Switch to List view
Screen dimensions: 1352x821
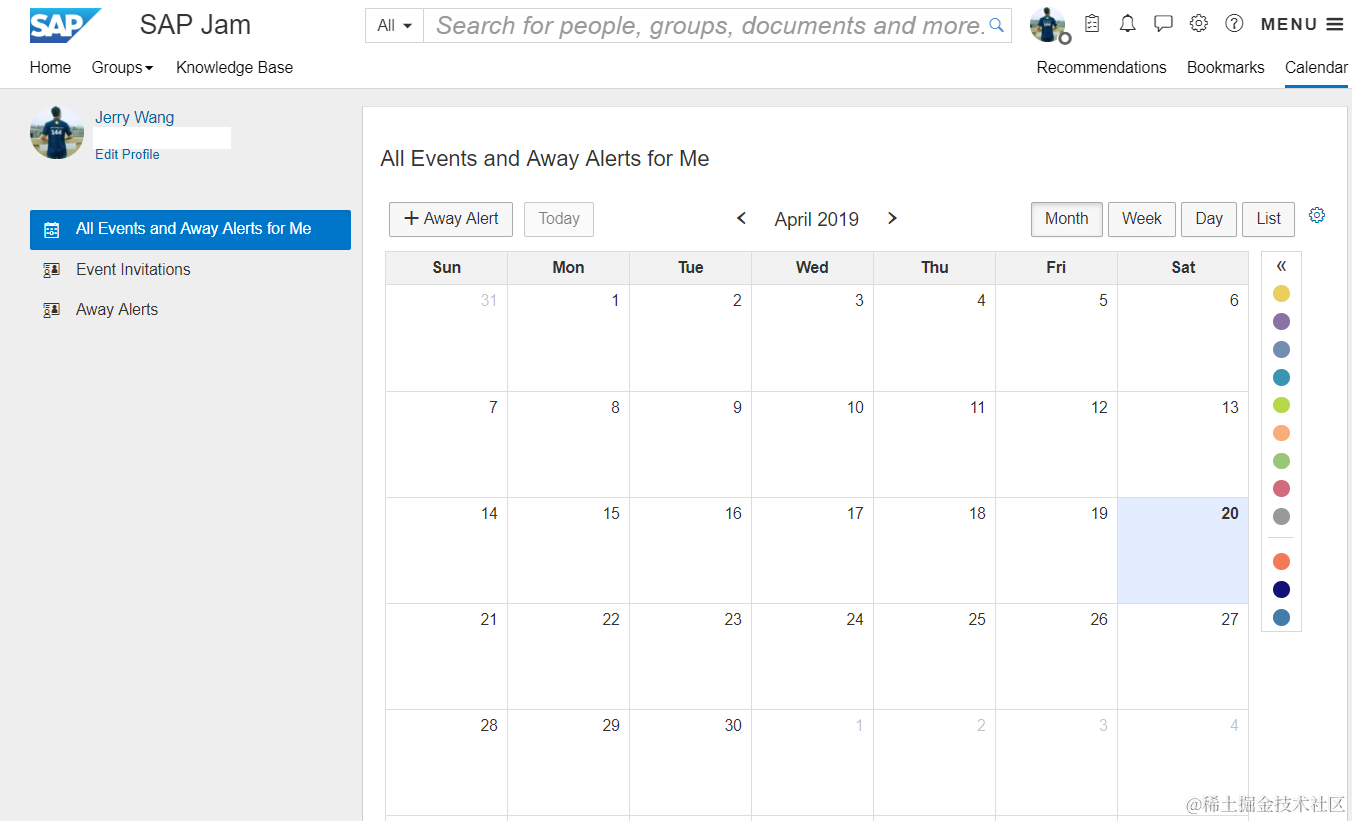tap(1269, 219)
